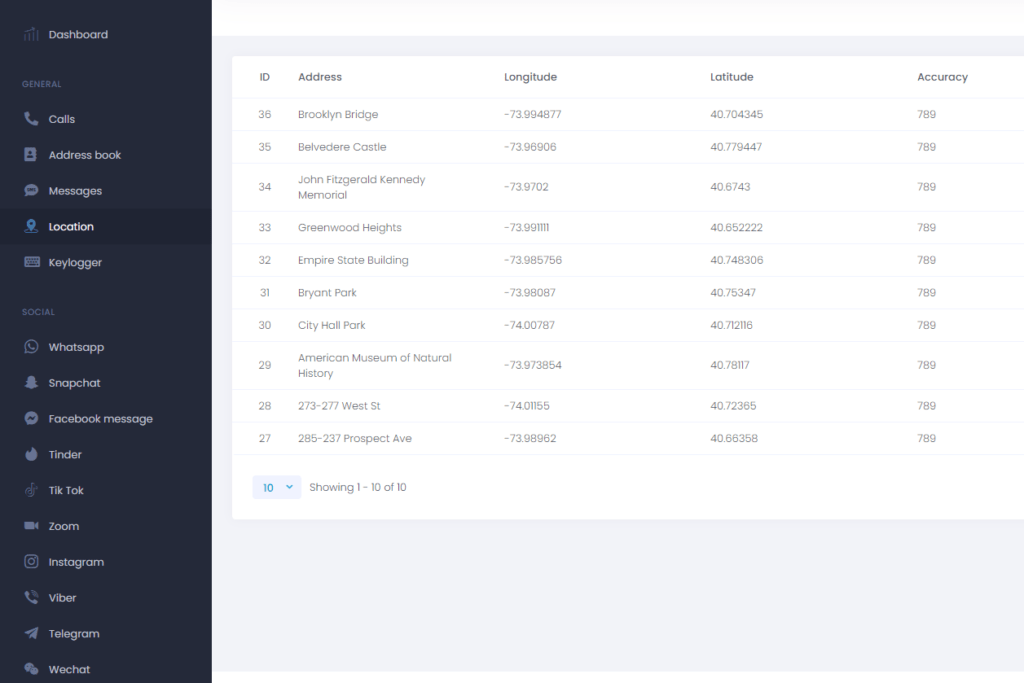The width and height of the screenshot is (1024, 683).
Task: Click American Museum of Natural History address
Action: click(374, 365)
